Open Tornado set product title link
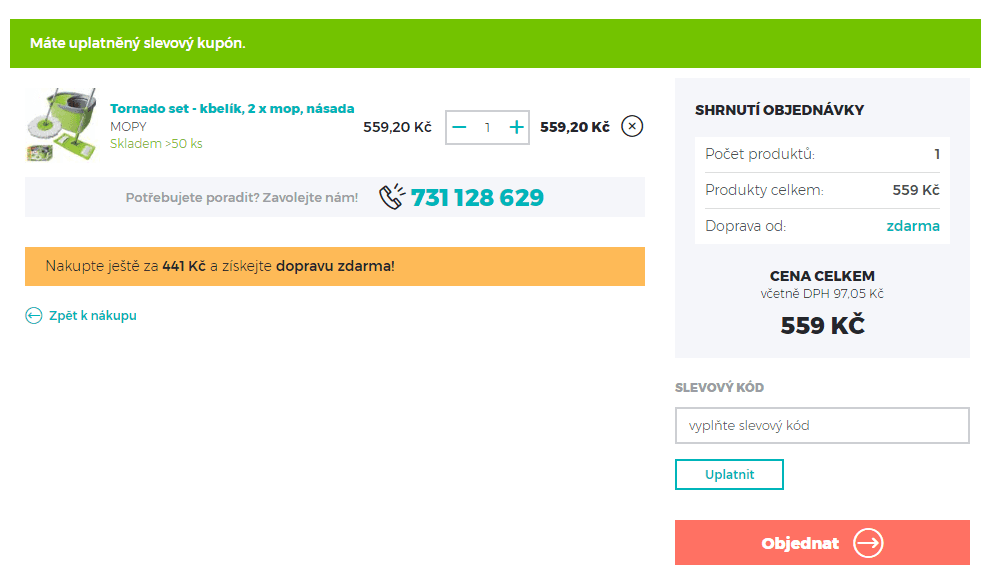Image resolution: width=981 pixels, height=586 pixels. click(x=232, y=108)
